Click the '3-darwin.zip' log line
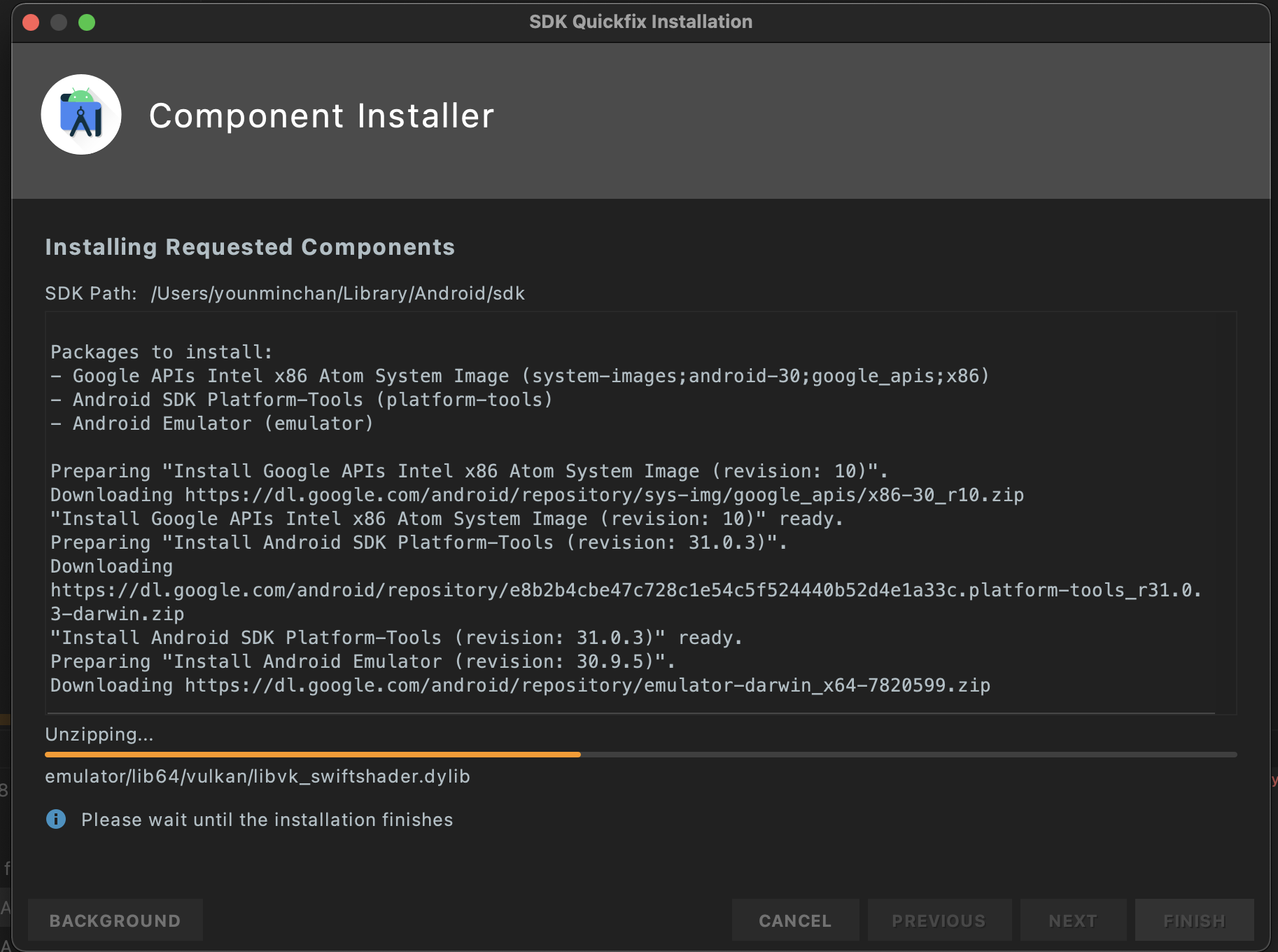This screenshot has height=952, width=1278. [x=117, y=614]
